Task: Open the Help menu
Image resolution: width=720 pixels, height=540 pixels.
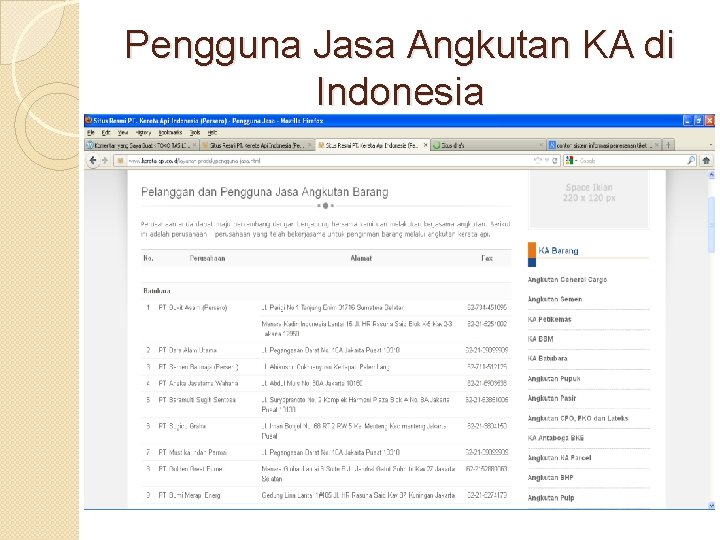Action: [x=212, y=132]
